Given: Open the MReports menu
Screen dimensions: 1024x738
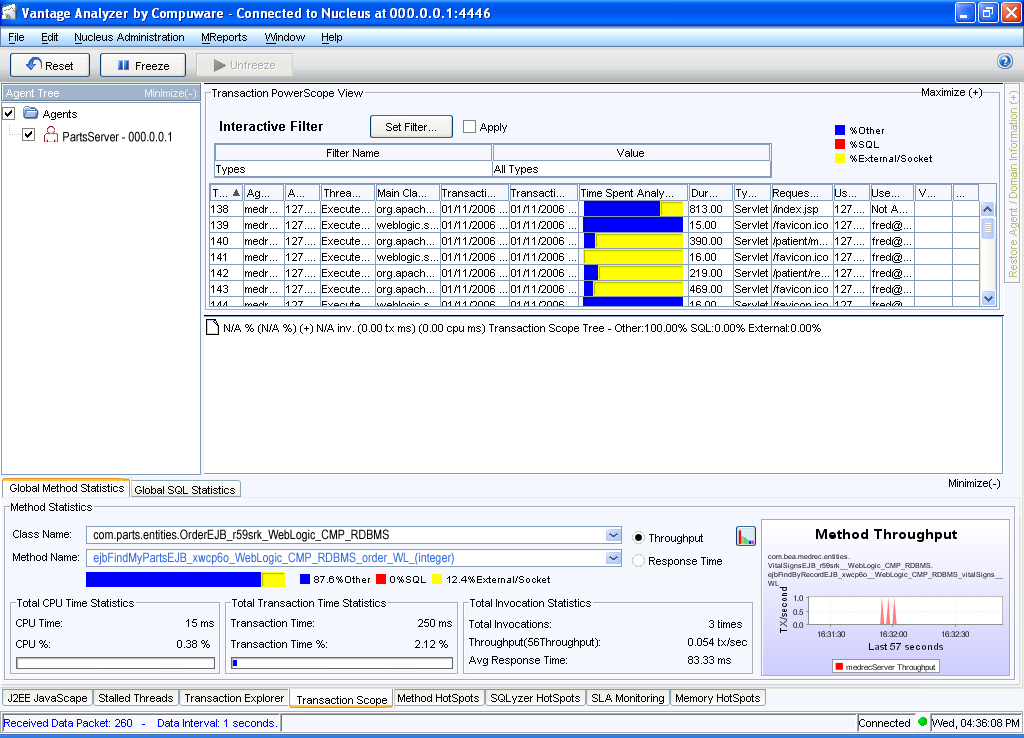Looking at the screenshot, I should [224, 36].
